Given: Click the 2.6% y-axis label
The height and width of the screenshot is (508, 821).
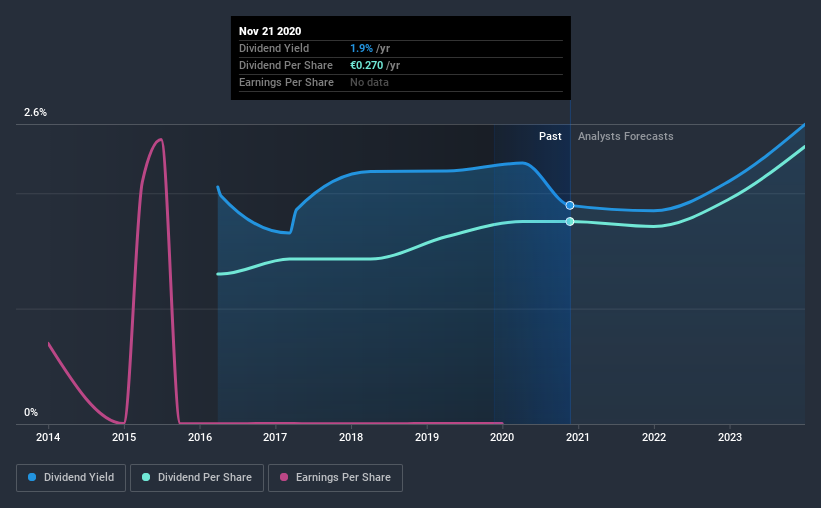Looking at the screenshot, I should (35, 113).
